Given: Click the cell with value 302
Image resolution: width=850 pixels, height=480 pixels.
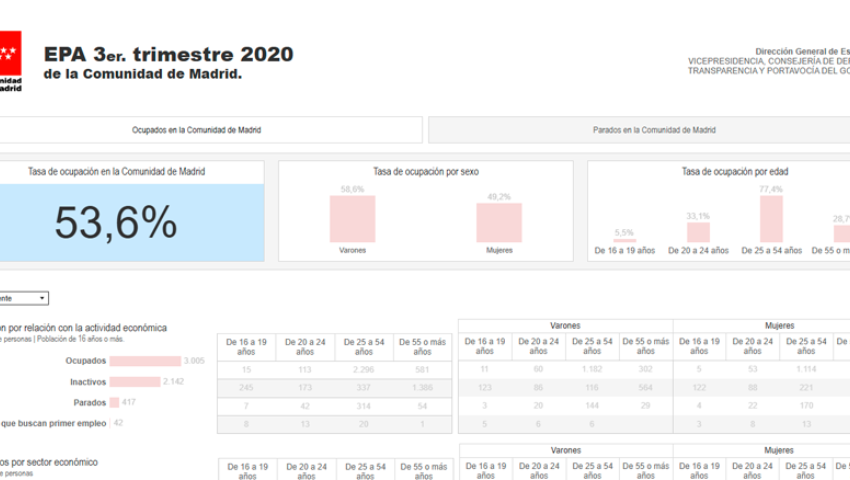Looking at the screenshot, I should point(646,369).
